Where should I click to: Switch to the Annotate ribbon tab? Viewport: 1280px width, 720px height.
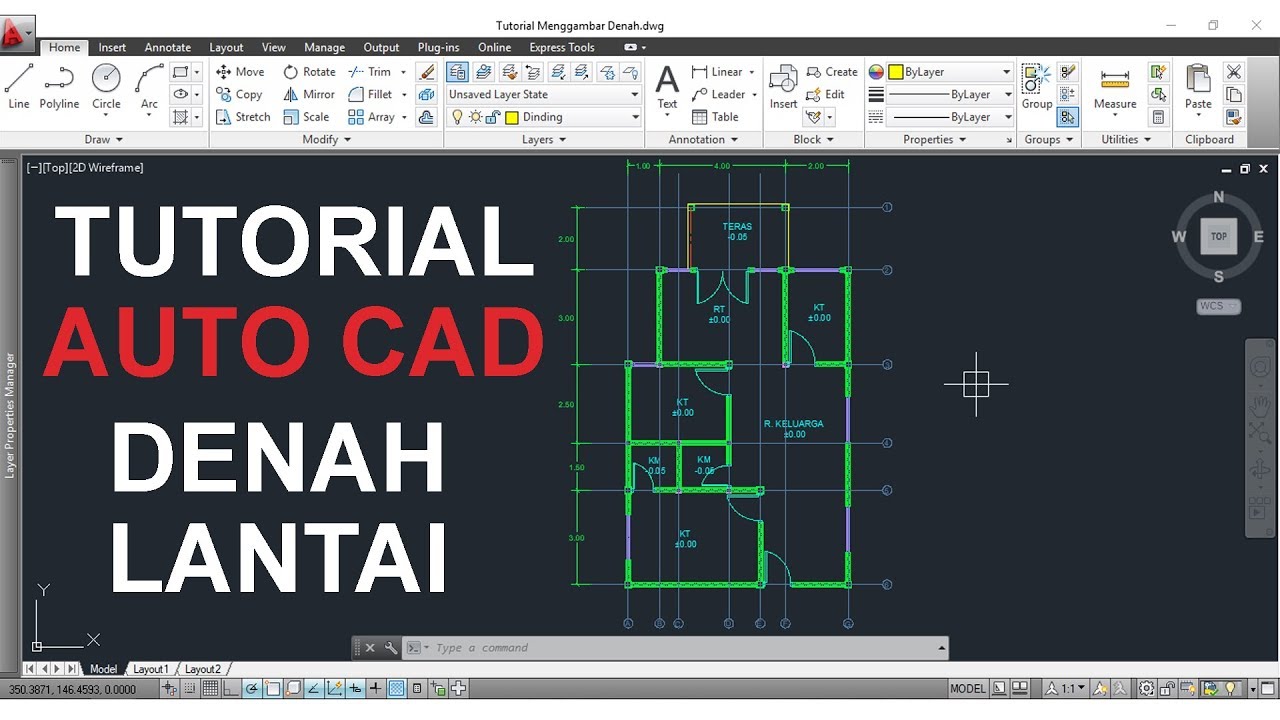point(168,47)
